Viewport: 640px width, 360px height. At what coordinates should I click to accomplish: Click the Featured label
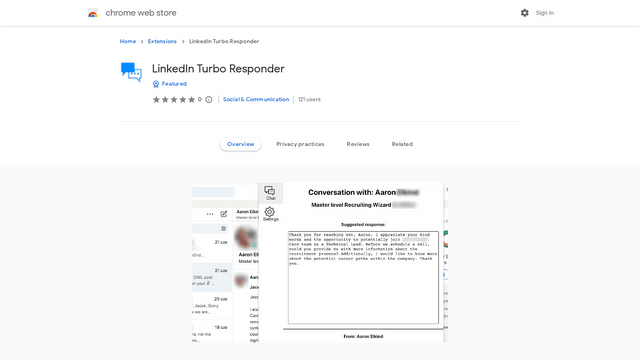click(x=174, y=84)
